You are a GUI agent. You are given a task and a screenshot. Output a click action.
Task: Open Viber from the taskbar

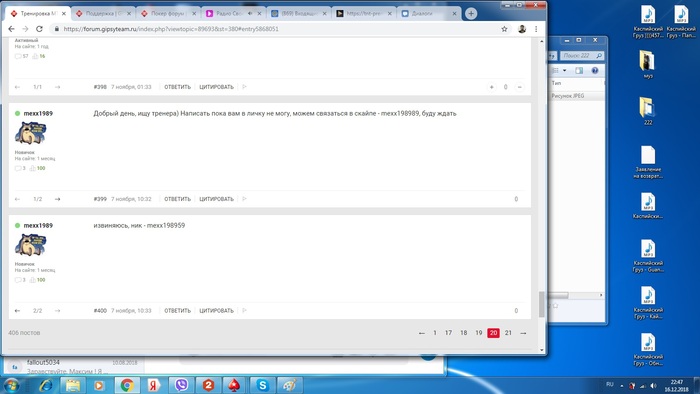[181, 385]
